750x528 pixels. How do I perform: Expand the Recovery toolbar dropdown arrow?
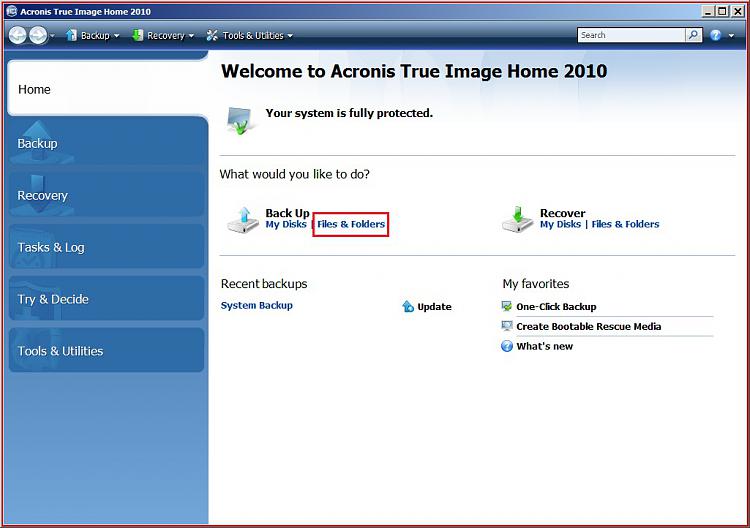click(x=191, y=36)
